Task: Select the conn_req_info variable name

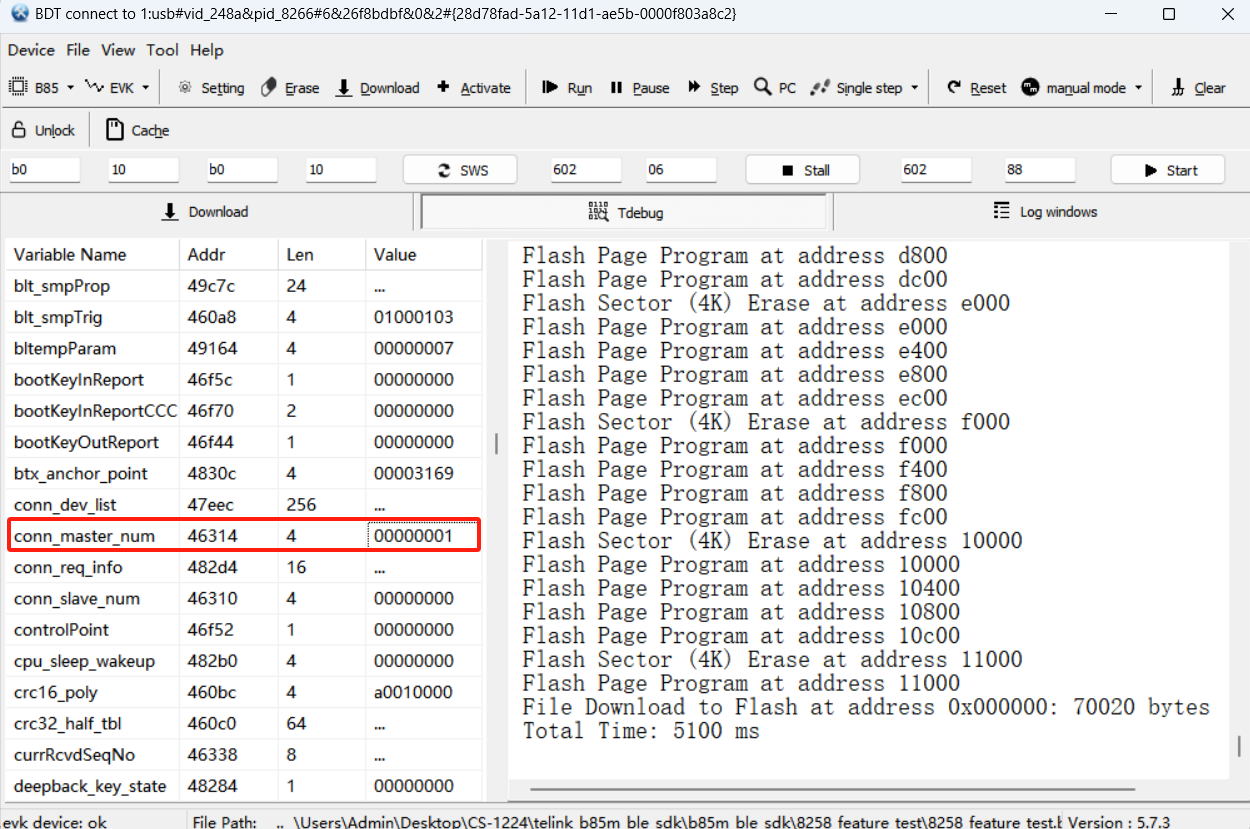Action: [68, 567]
